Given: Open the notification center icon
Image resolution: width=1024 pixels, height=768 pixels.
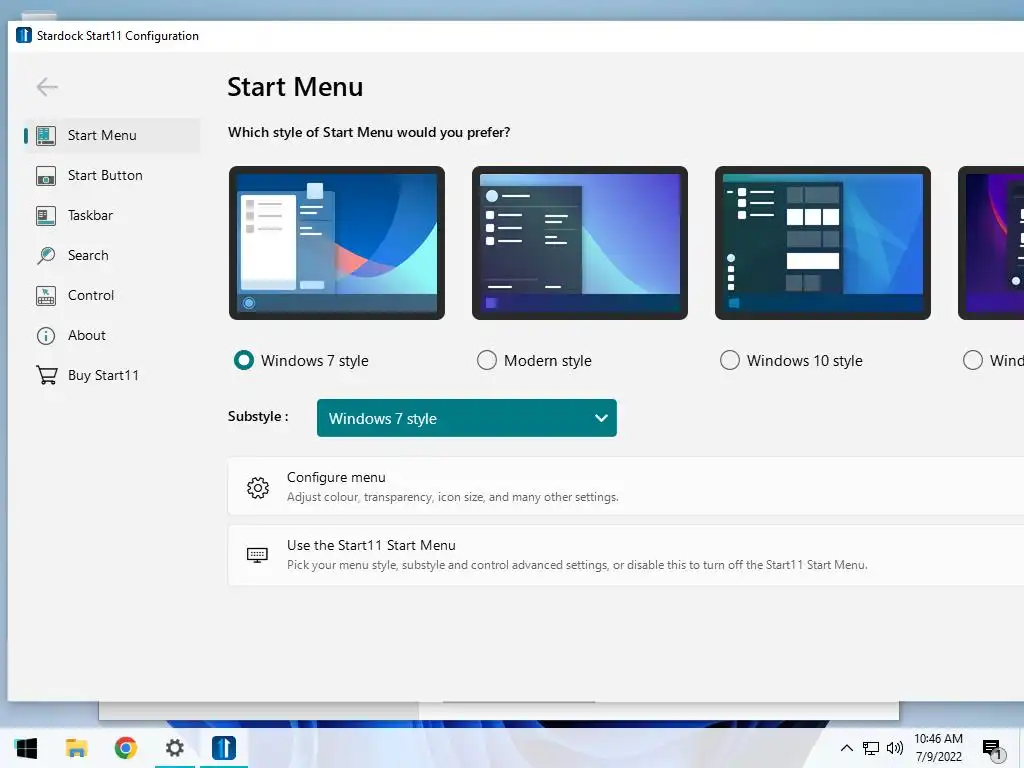Looking at the screenshot, I should (992, 749).
